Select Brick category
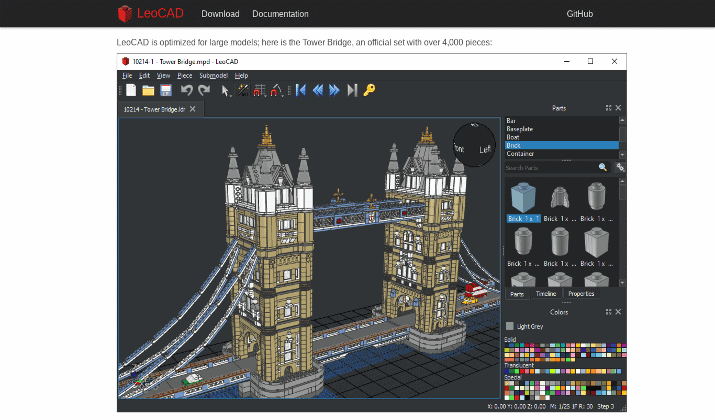Screen dimensions: 715x420 561,145
